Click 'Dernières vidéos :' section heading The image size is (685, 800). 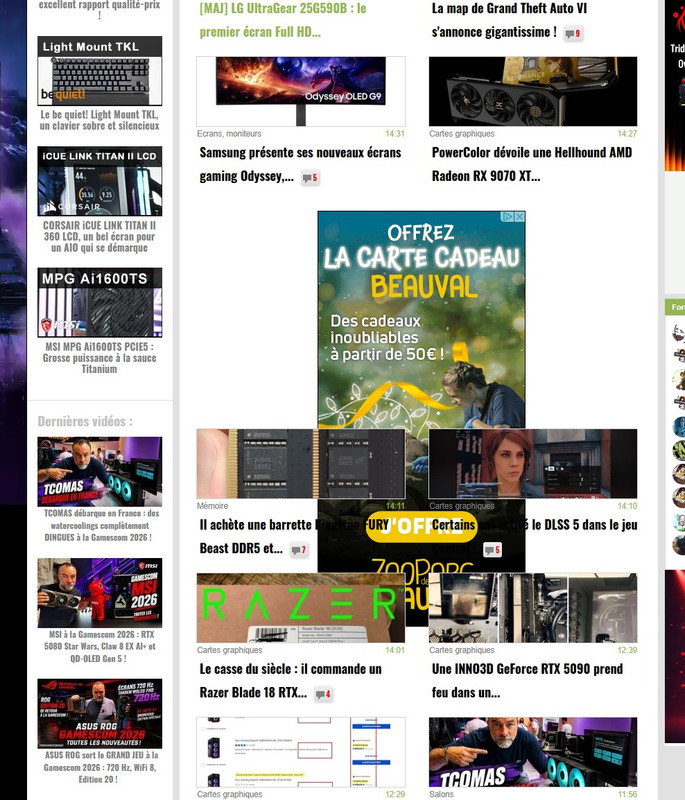coord(85,421)
